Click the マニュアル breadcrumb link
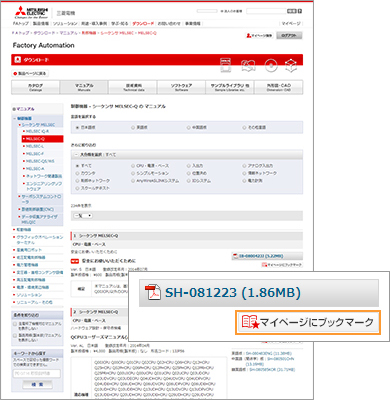This screenshot has width=390, height=400. pyautogui.click(x=68, y=33)
